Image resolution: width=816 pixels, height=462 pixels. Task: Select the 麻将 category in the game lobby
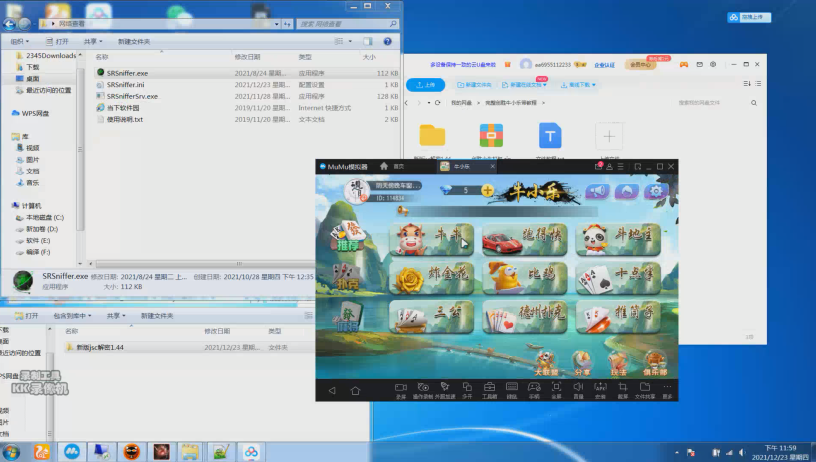[347, 316]
